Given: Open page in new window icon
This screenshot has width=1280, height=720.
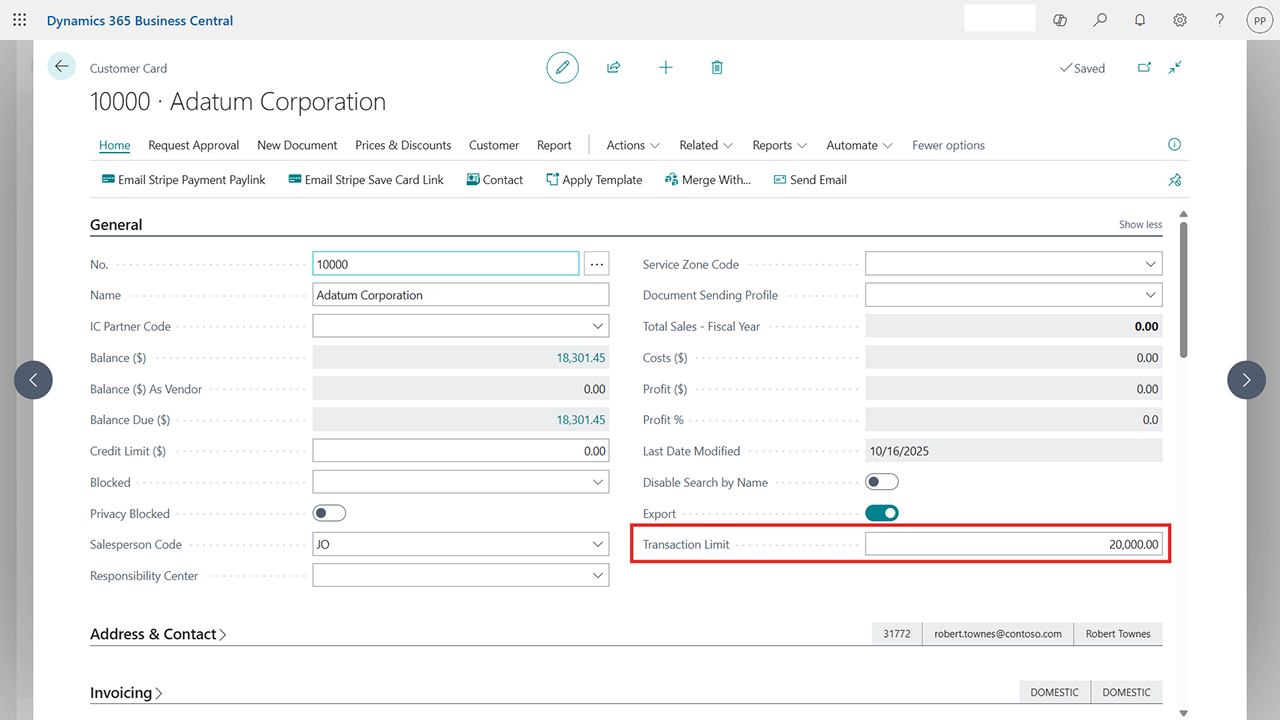Looking at the screenshot, I should tap(1144, 67).
